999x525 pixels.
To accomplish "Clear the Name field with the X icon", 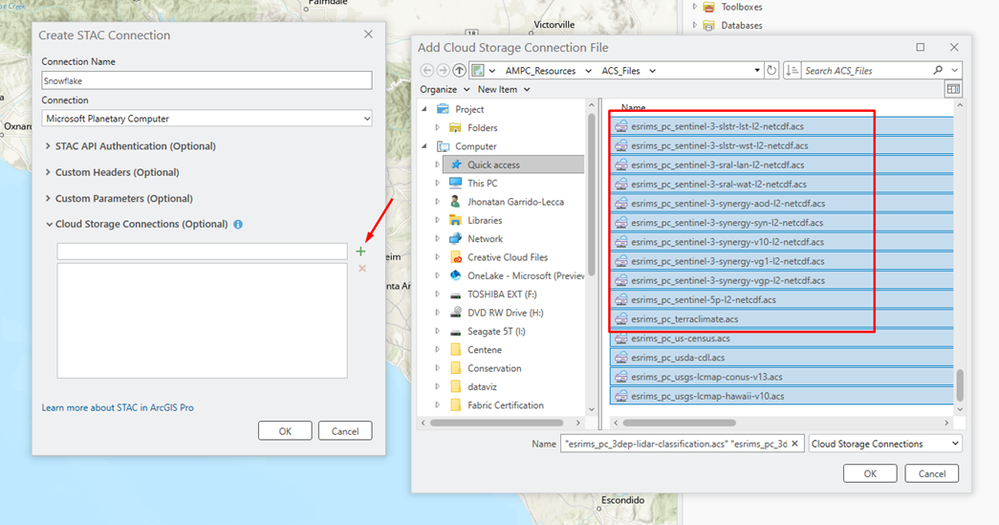I will pos(795,443).
